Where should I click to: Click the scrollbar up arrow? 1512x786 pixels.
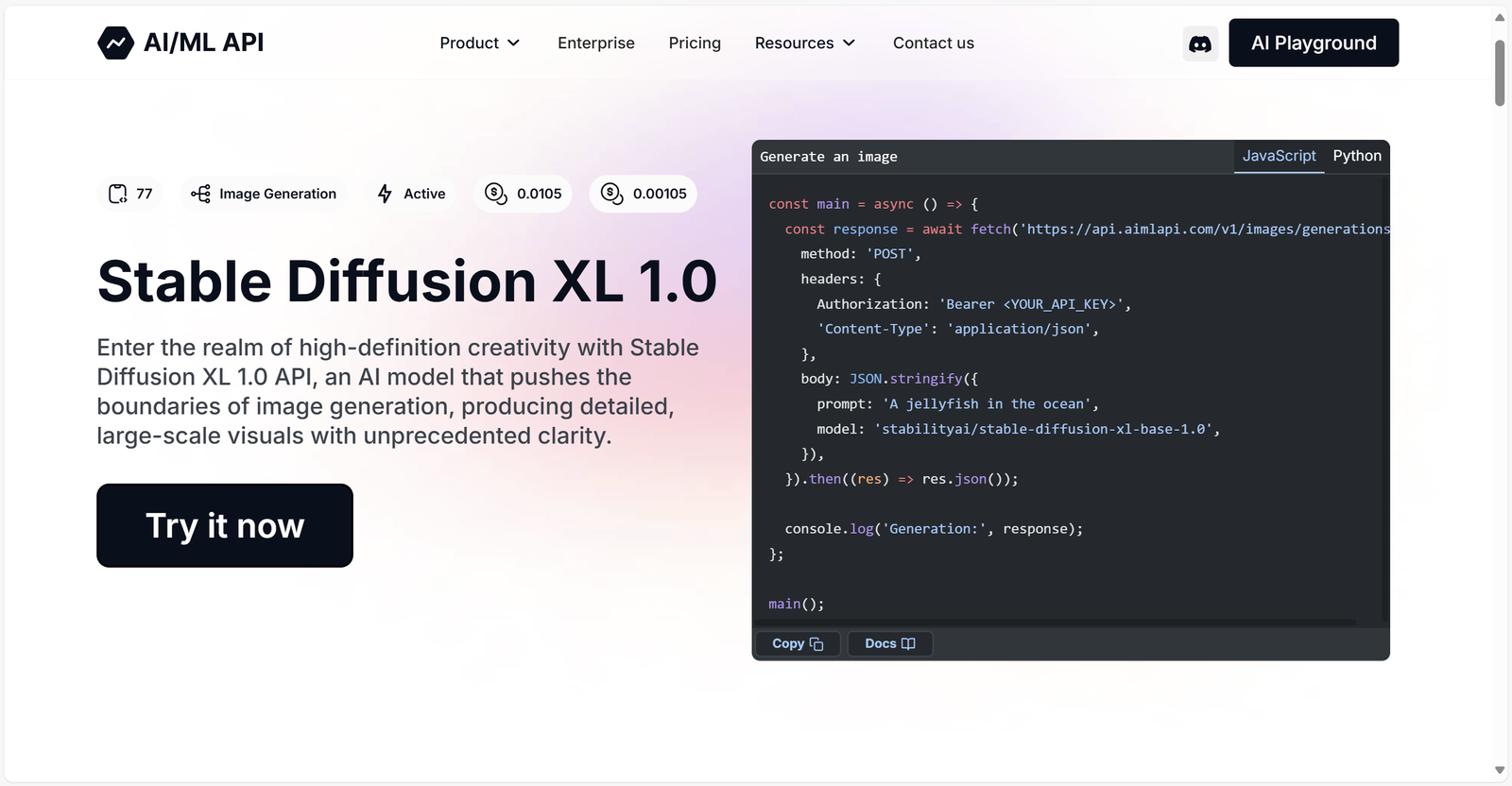pos(1500,16)
